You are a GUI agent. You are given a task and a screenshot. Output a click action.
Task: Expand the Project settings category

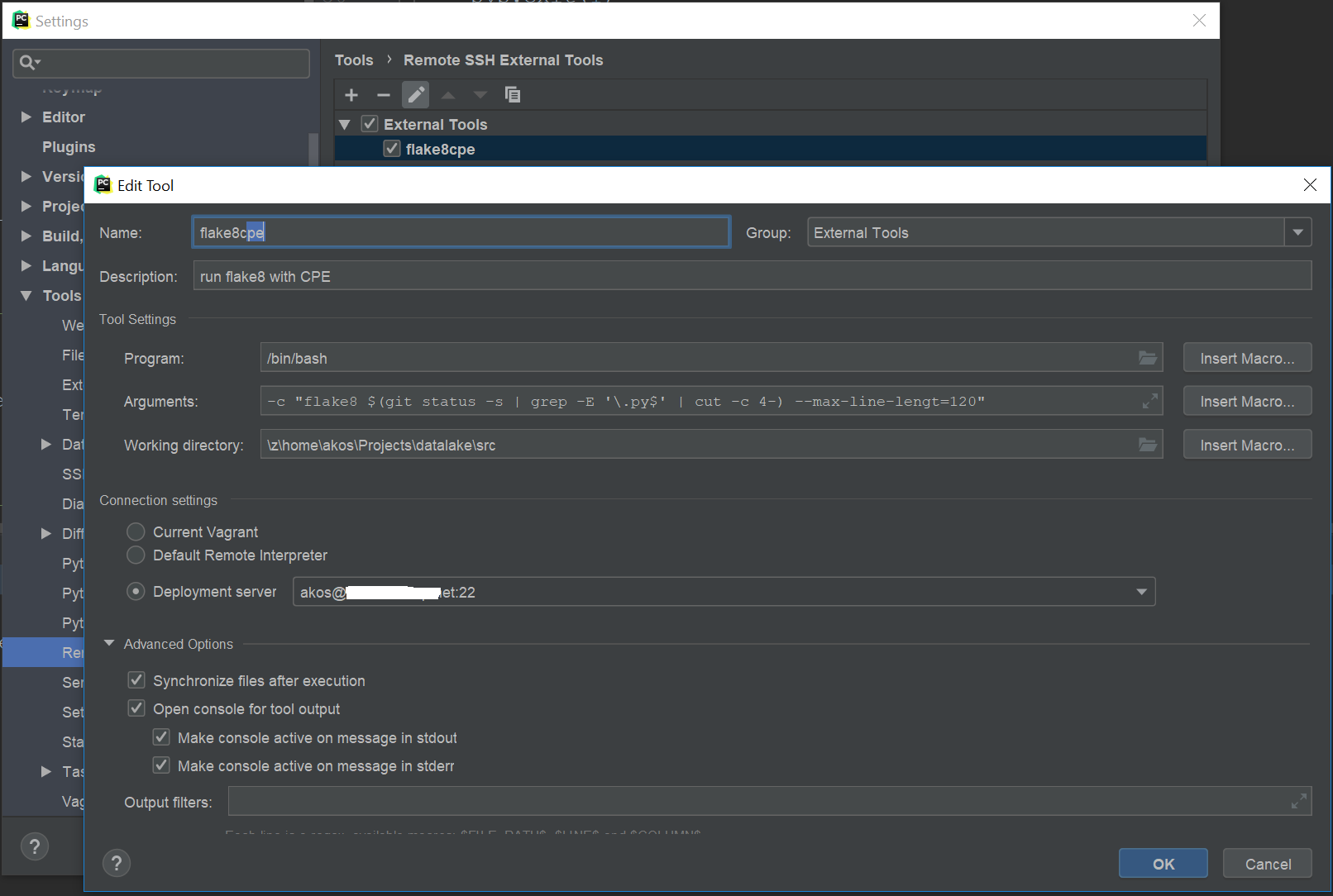click(x=26, y=207)
